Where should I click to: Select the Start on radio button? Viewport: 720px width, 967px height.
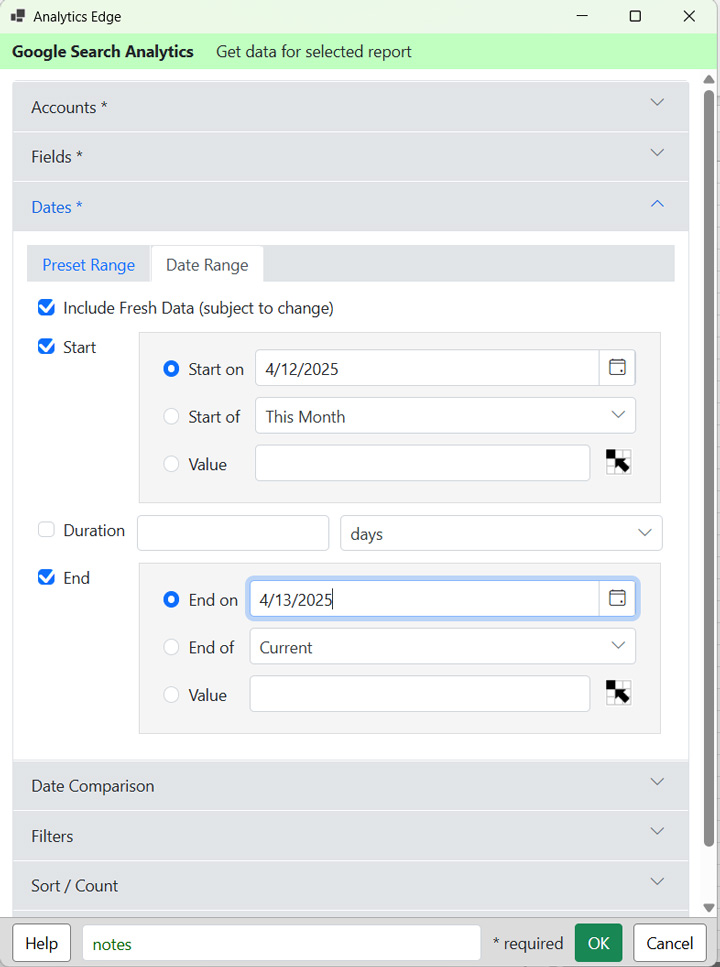[171, 369]
